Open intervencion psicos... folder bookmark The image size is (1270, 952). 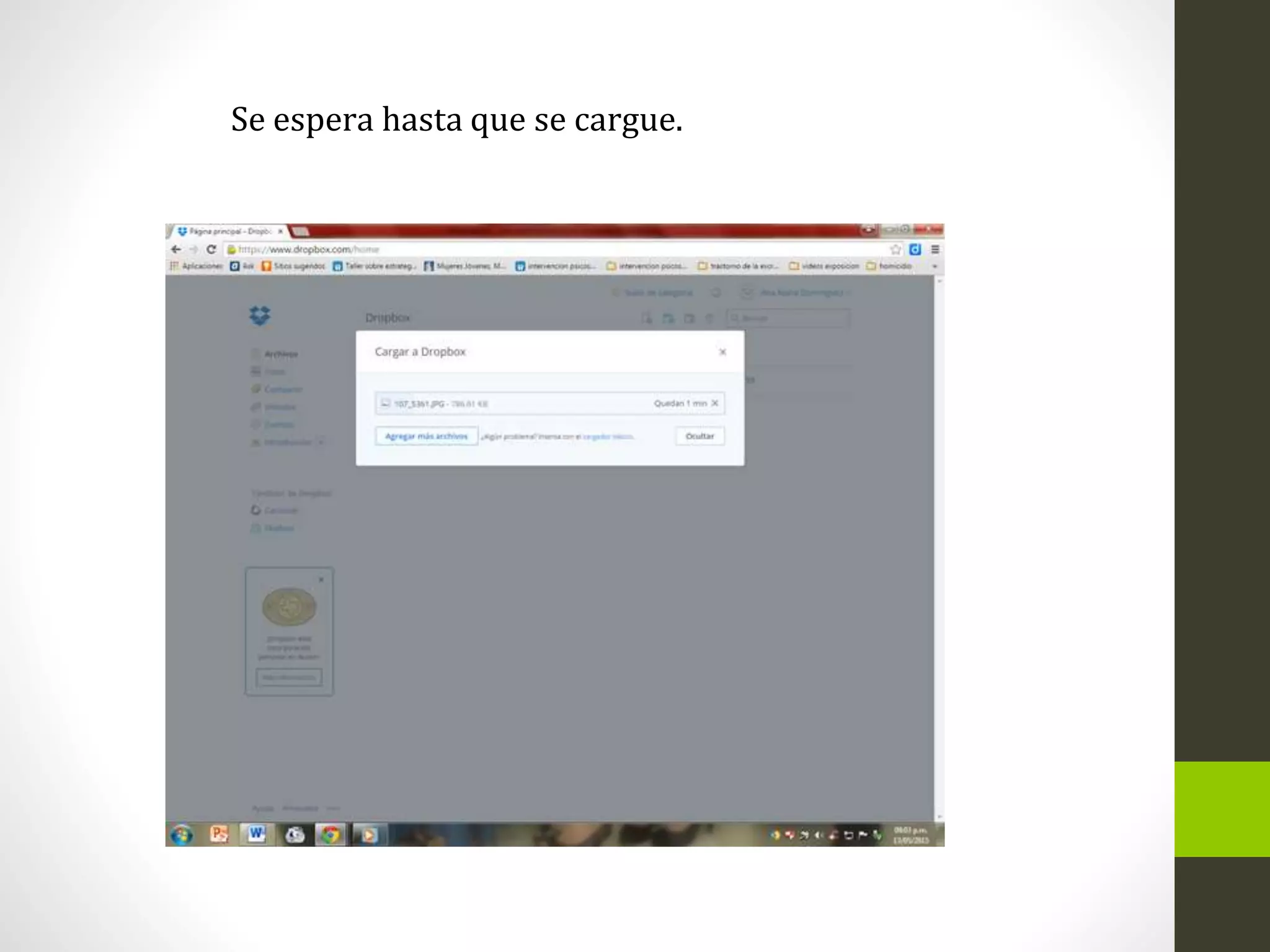pos(647,266)
